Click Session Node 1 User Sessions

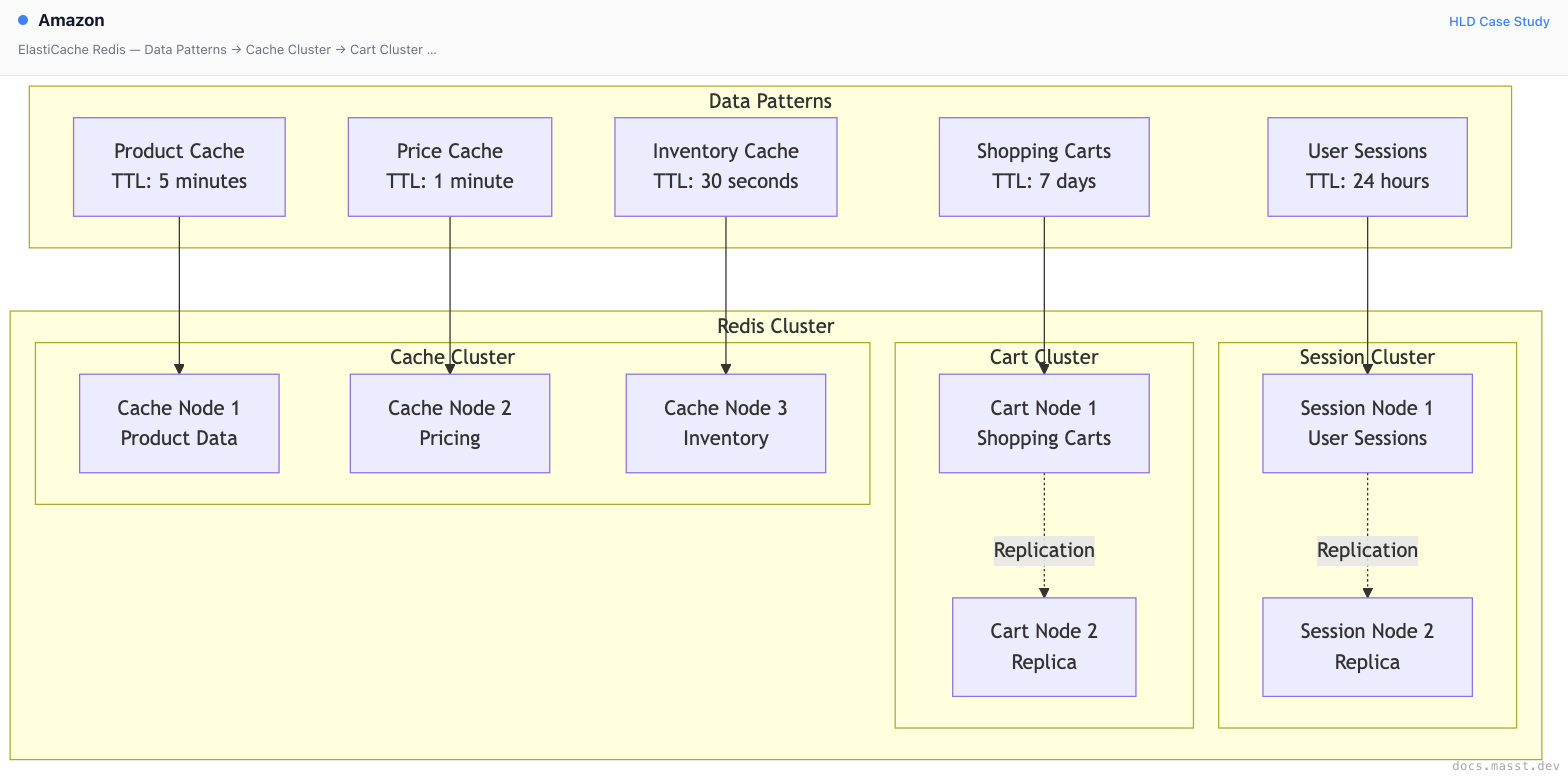pyautogui.click(x=1367, y=423)
